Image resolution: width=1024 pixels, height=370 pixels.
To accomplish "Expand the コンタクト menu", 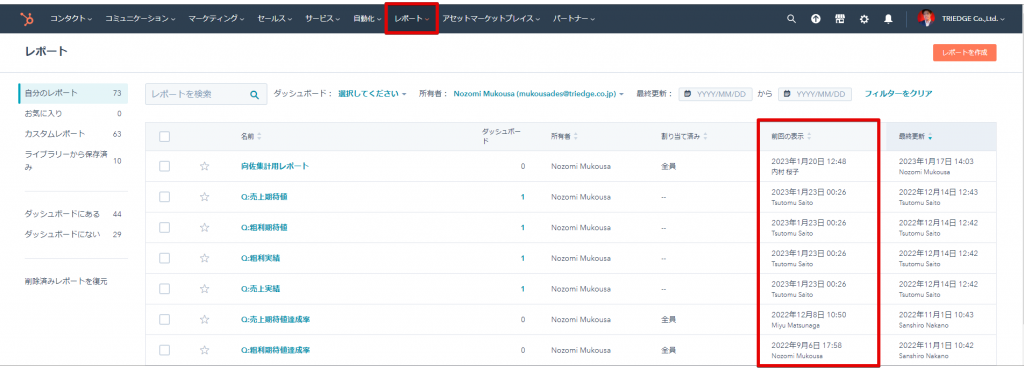I will [71, 19].
